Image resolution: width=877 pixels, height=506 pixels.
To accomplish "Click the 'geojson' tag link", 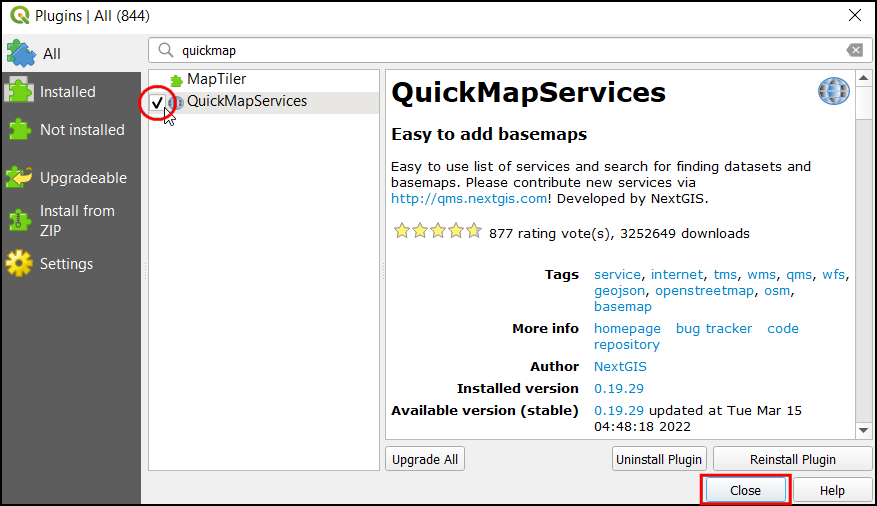I will tap(620, 291).
